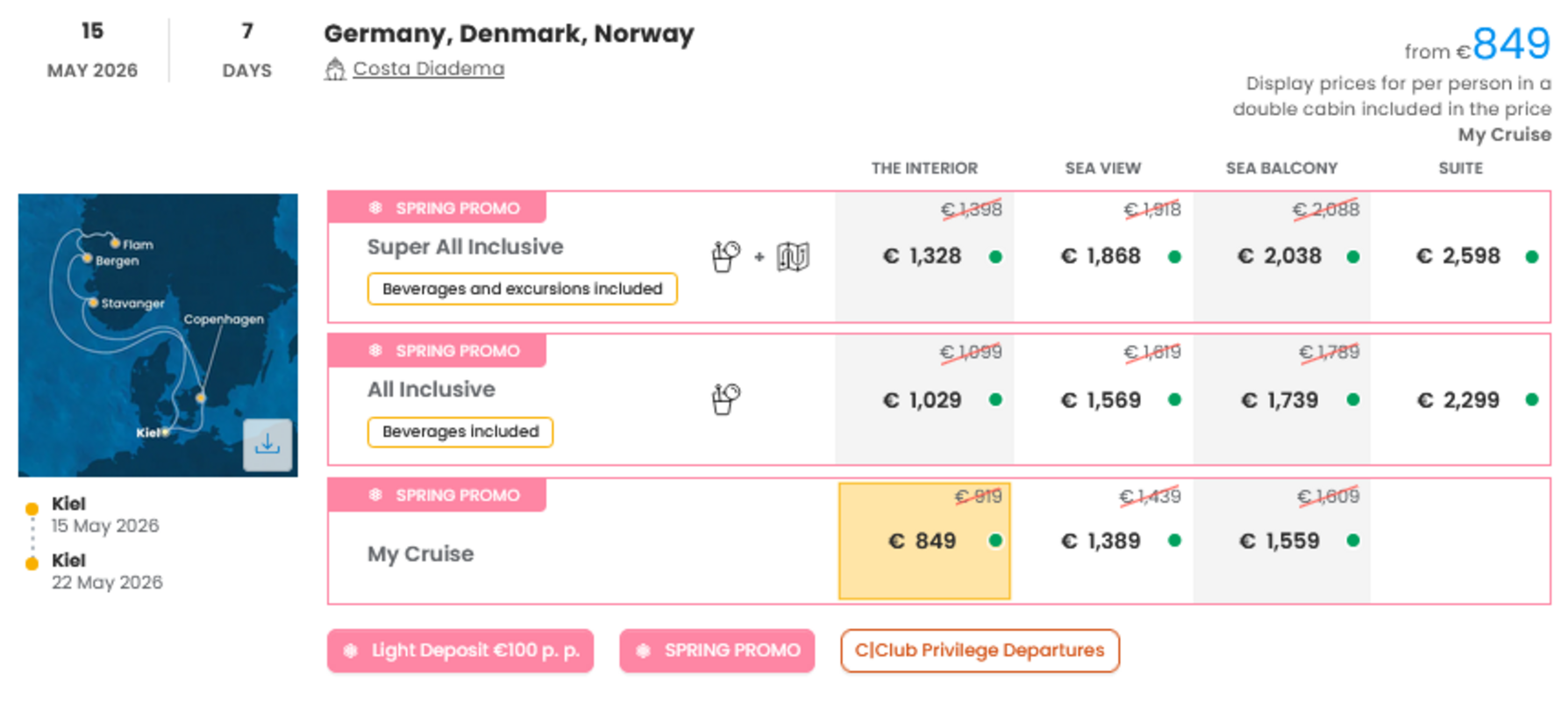
Task: Click the ship icon beside Costa Diadema
Action: tap(334, 69)
